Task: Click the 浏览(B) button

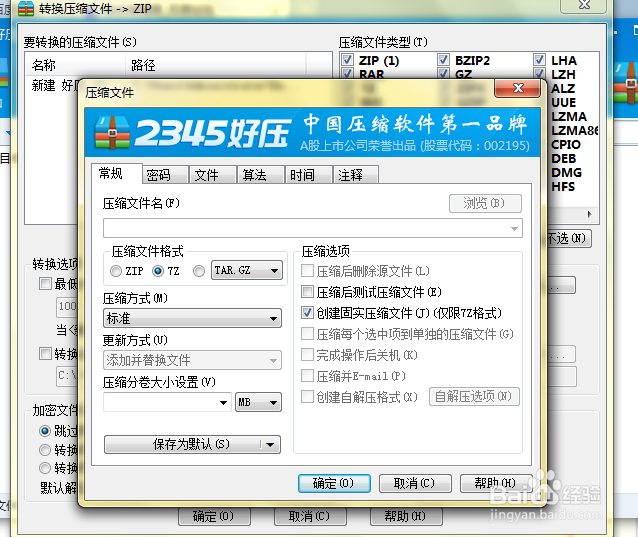Action: 485,203
